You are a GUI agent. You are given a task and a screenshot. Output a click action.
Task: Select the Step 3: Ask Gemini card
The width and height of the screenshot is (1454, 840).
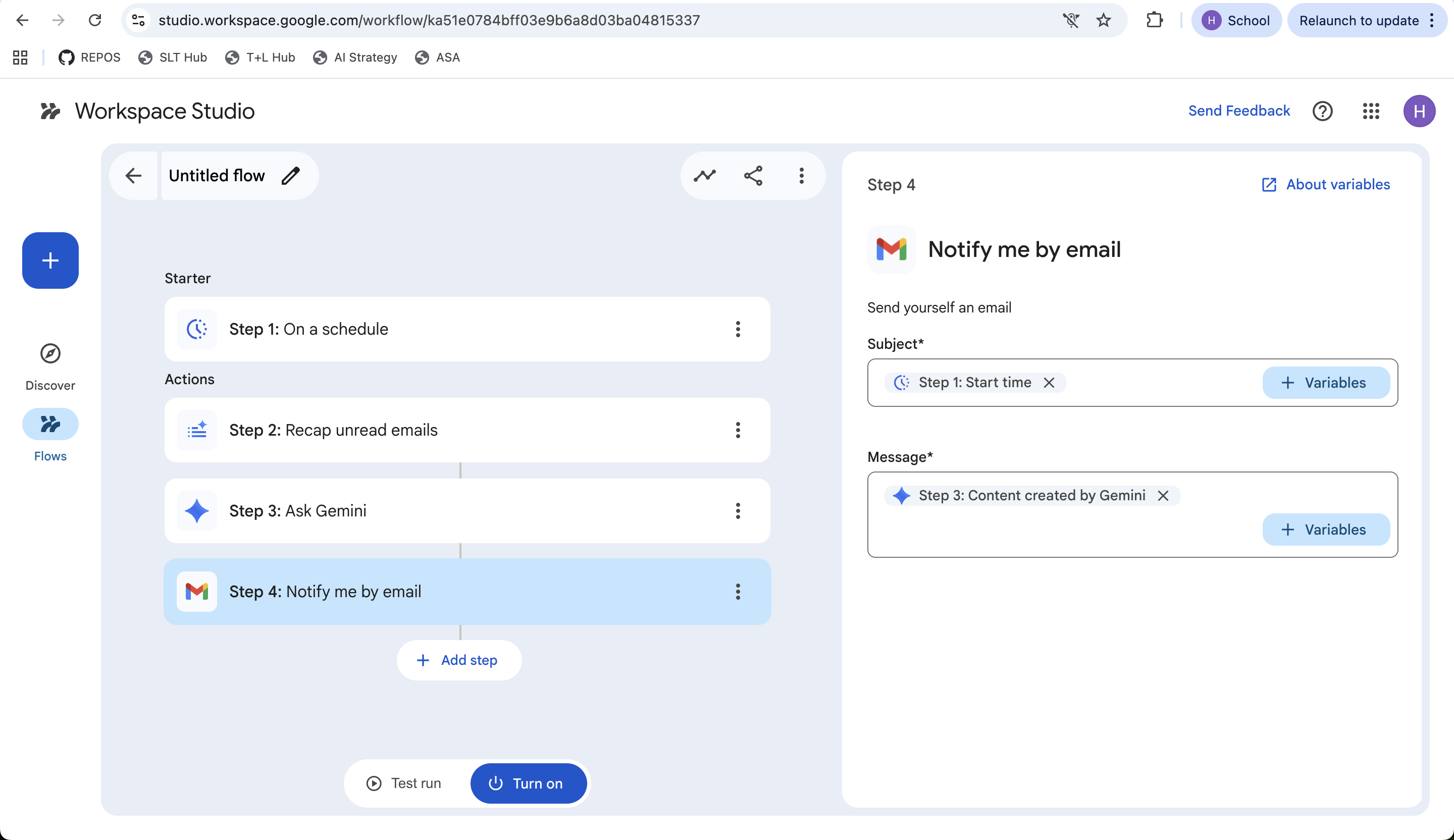click(x=468, y=510)
